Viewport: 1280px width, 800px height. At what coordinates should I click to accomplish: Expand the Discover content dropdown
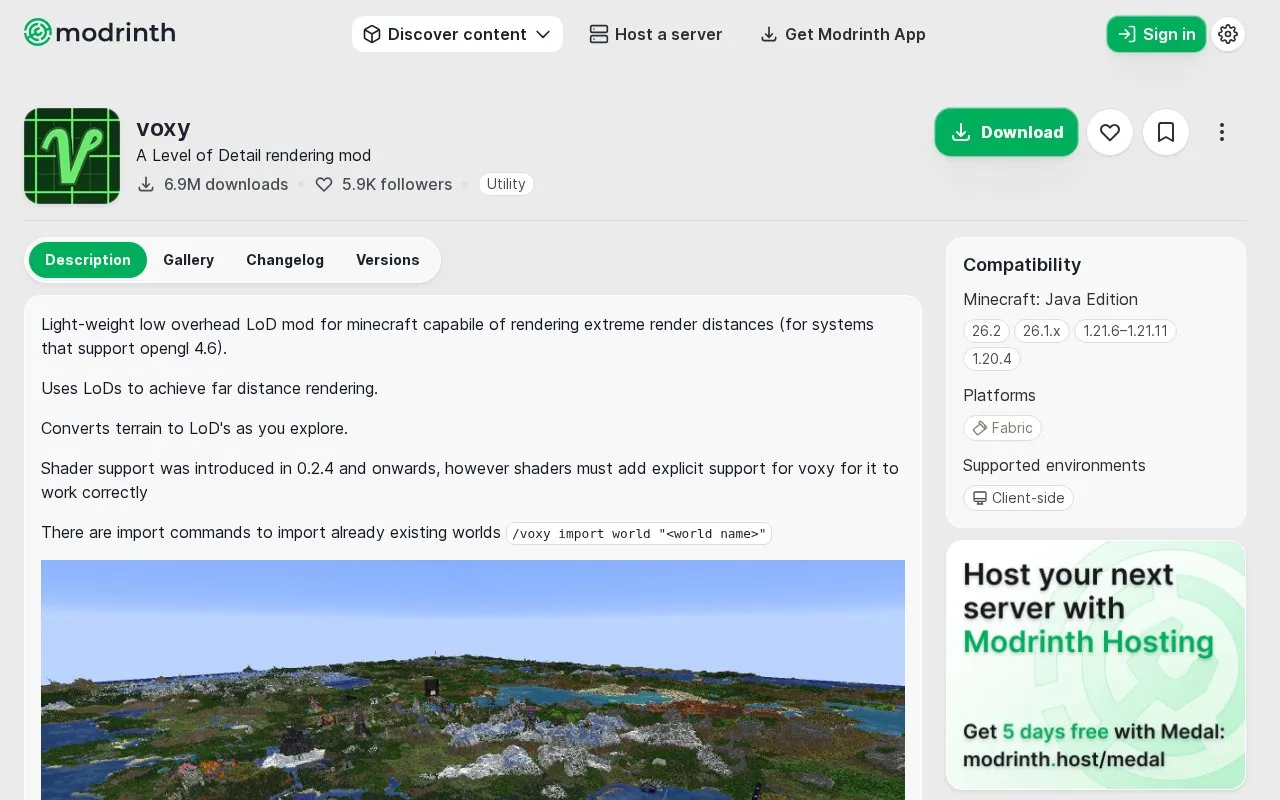tap(457, 34)
